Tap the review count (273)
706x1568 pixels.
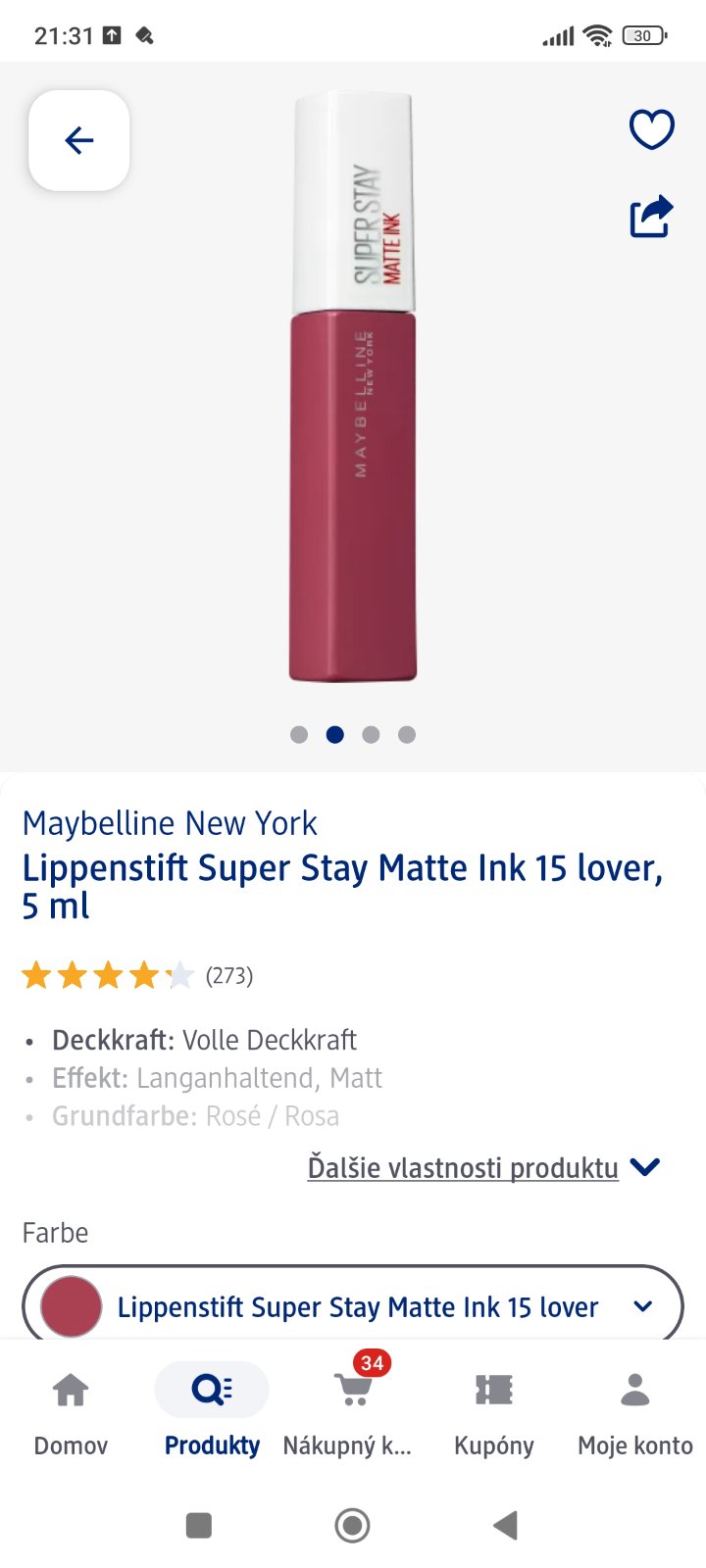click(229, 976)
